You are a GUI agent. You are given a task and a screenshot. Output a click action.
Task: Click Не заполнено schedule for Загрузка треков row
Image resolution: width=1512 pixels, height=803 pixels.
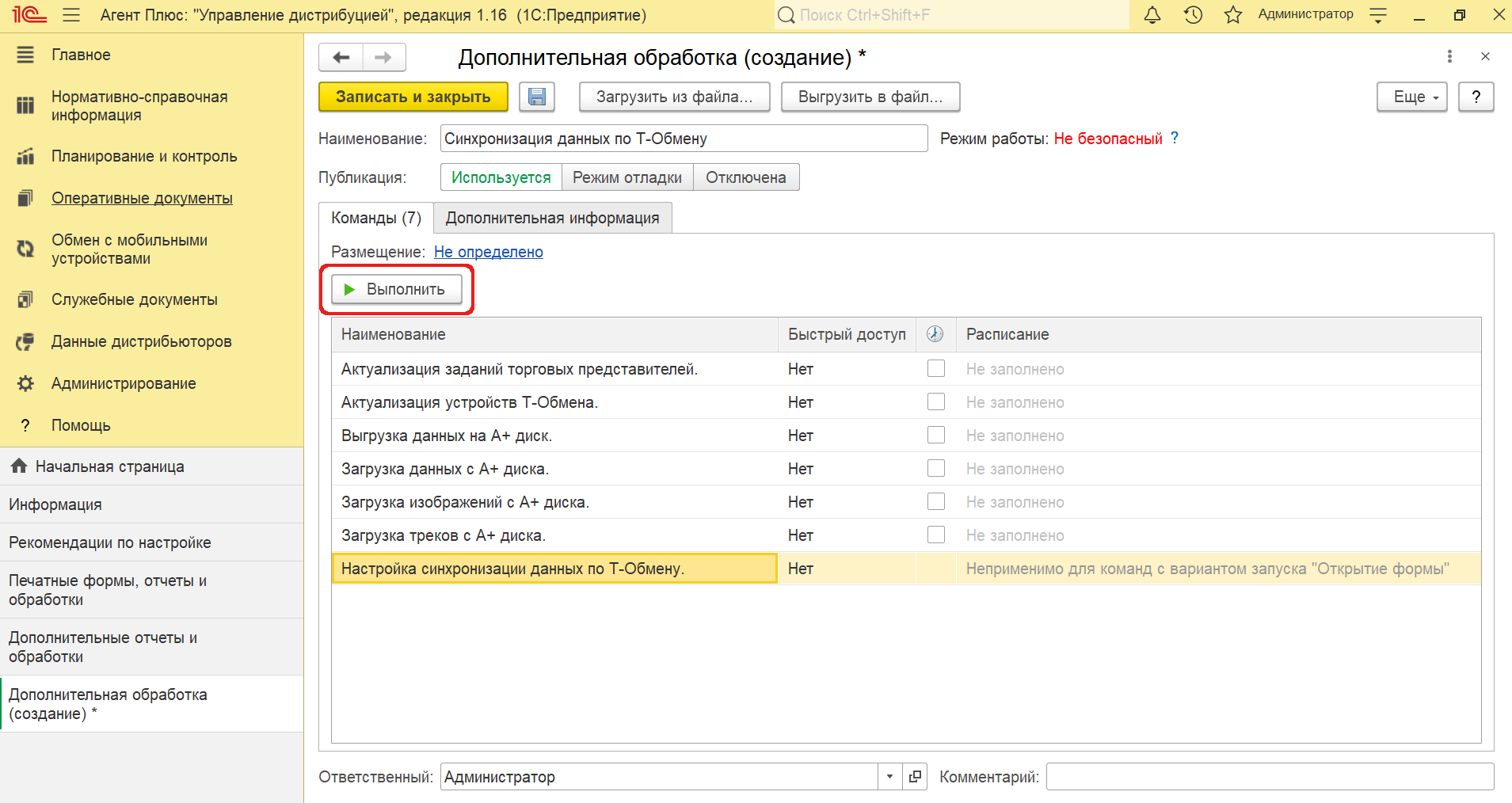point(1015,535)
